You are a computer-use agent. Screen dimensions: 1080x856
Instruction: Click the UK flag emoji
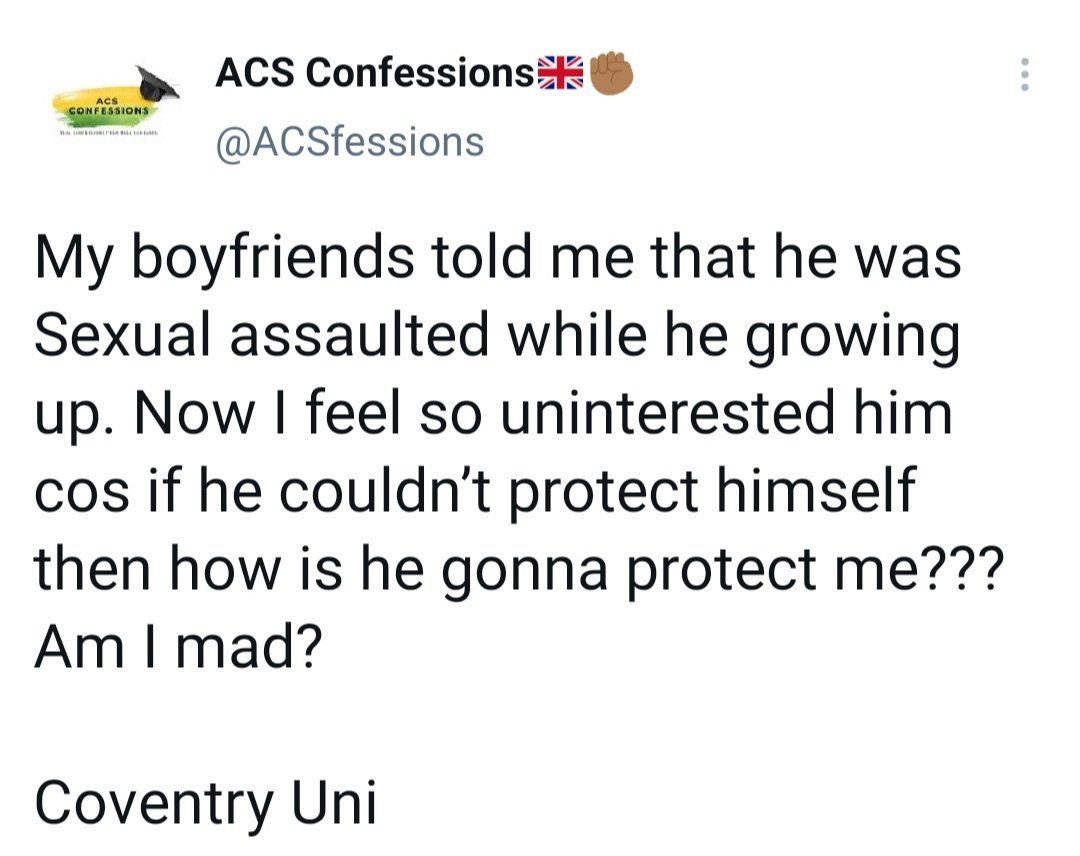(x=561, y=74)
